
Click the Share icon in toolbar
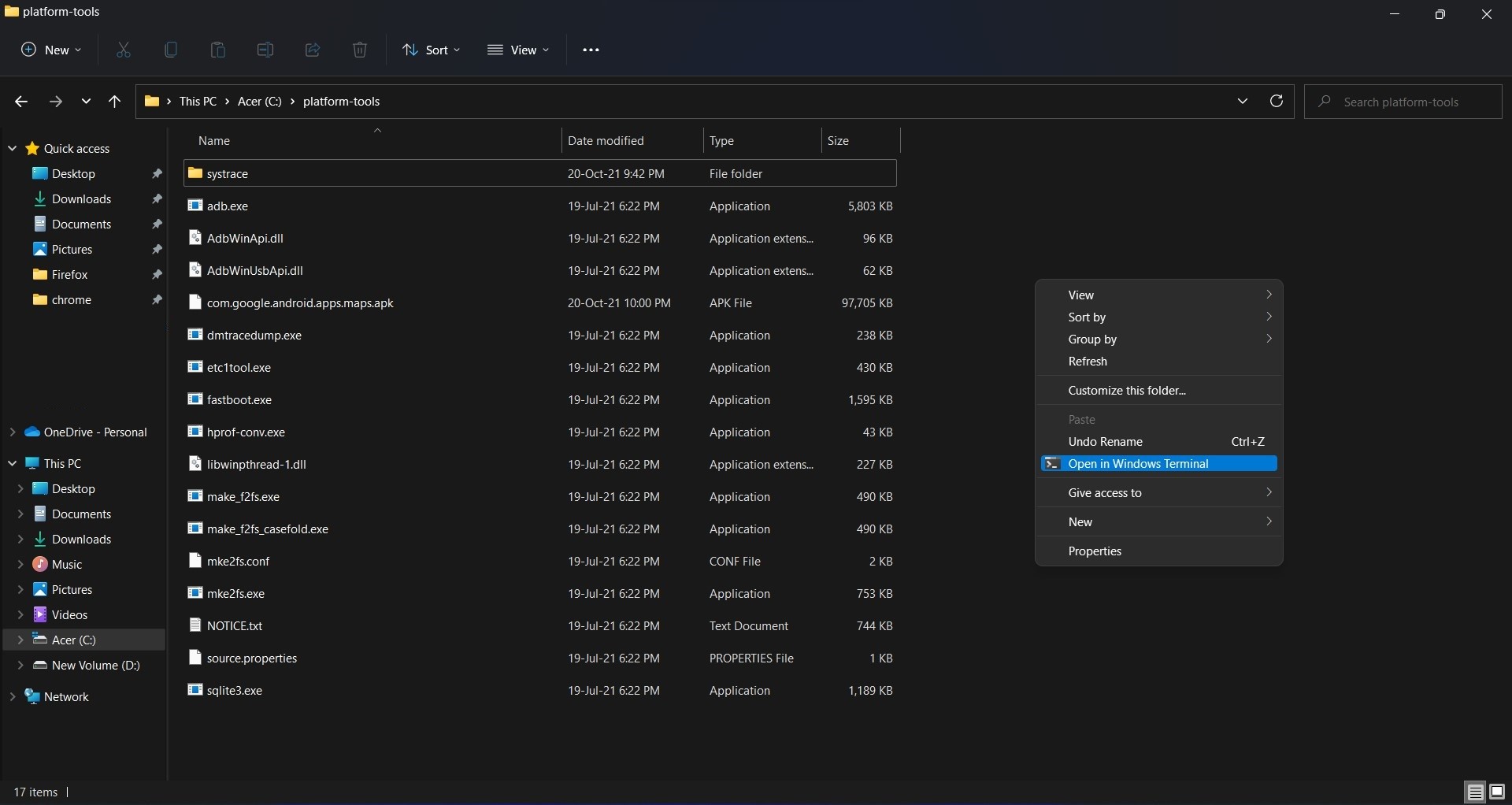coord(313,50)
